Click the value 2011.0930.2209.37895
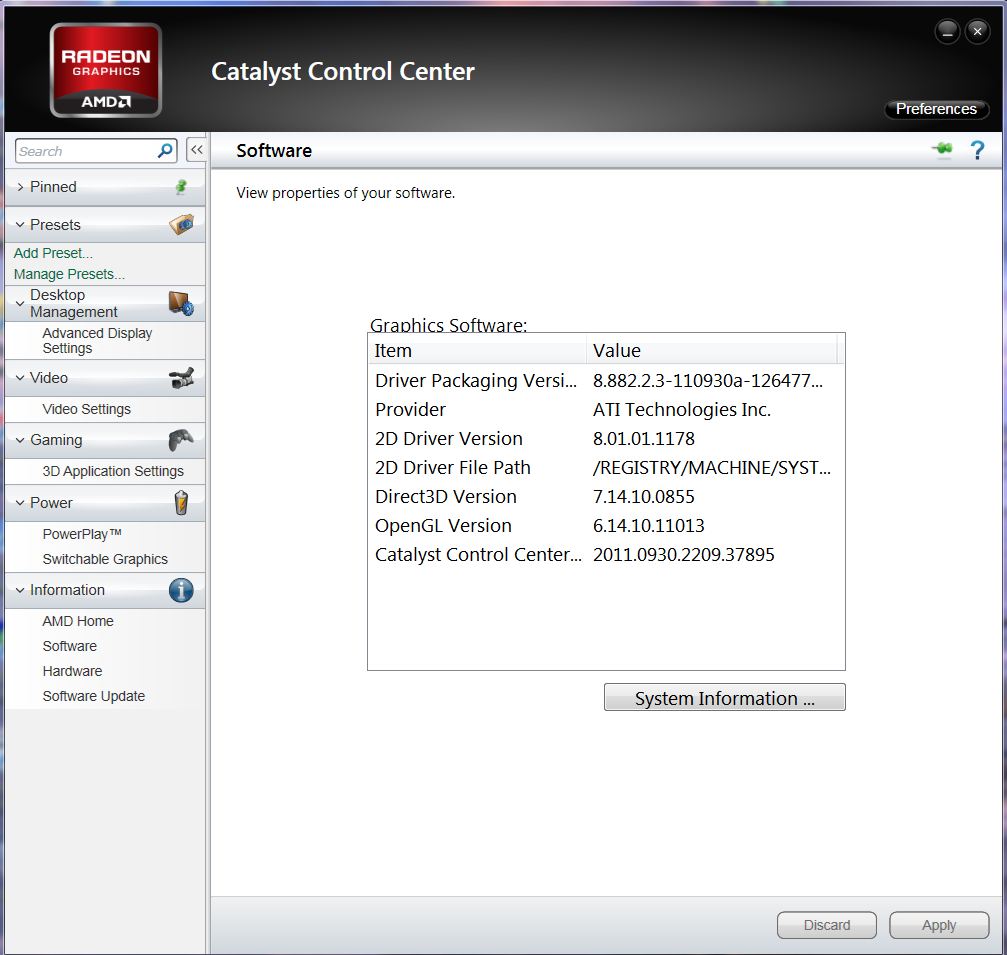Screen dimensions: 1007x955 (684, 555)
